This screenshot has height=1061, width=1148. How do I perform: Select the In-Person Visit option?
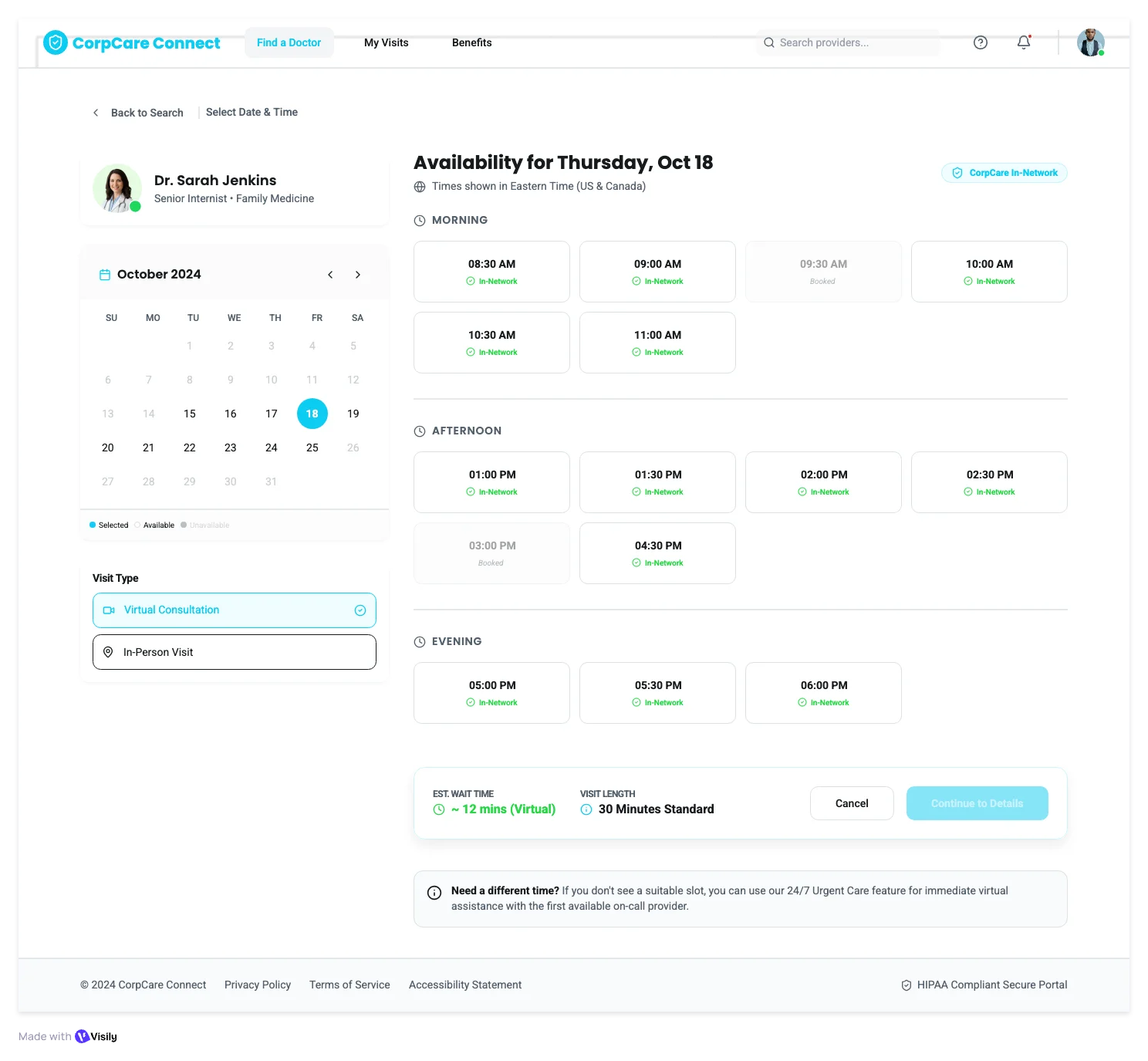(x=234, y=651)
